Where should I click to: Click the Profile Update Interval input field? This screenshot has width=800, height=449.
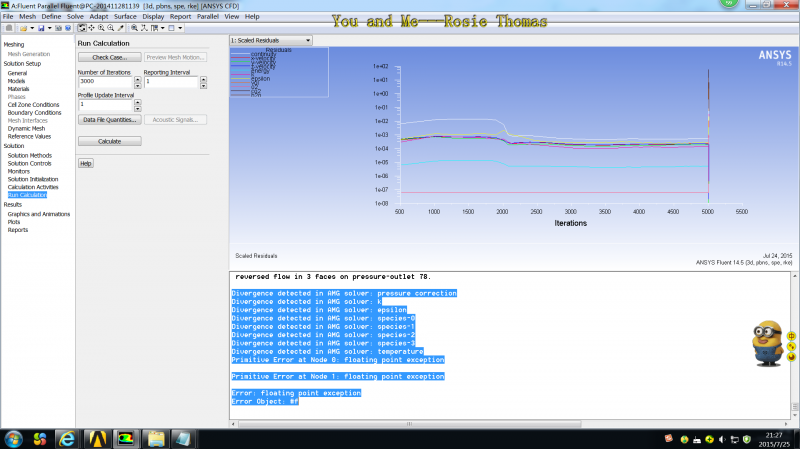tap(105, 104)
